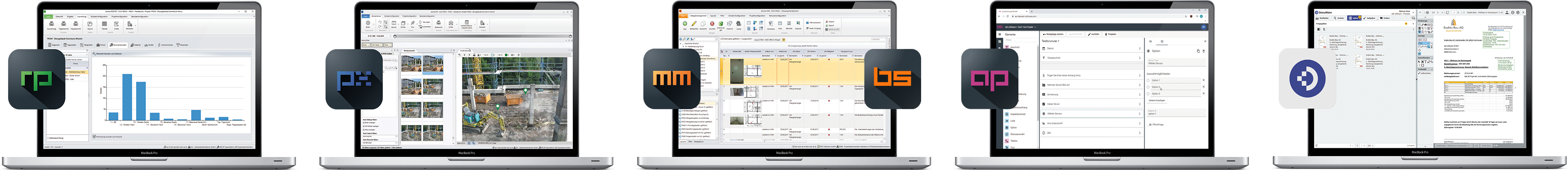Screen dimensions: 1568x170
Task: Click the Freigeben button
Action: (x=1111, y=35)
